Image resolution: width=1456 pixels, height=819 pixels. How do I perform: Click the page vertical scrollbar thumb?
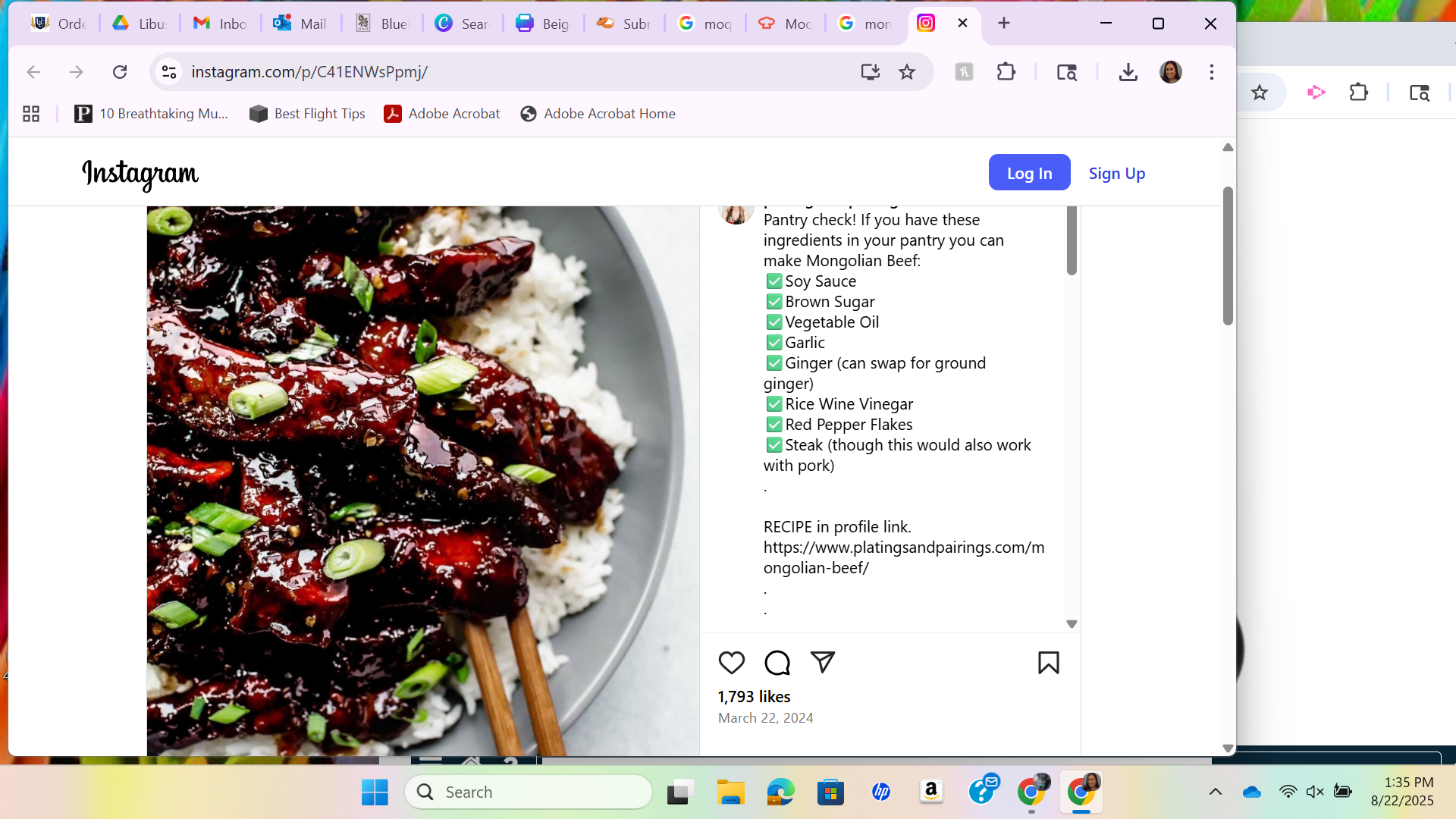pyautogui.click(x=1228, y=256)
